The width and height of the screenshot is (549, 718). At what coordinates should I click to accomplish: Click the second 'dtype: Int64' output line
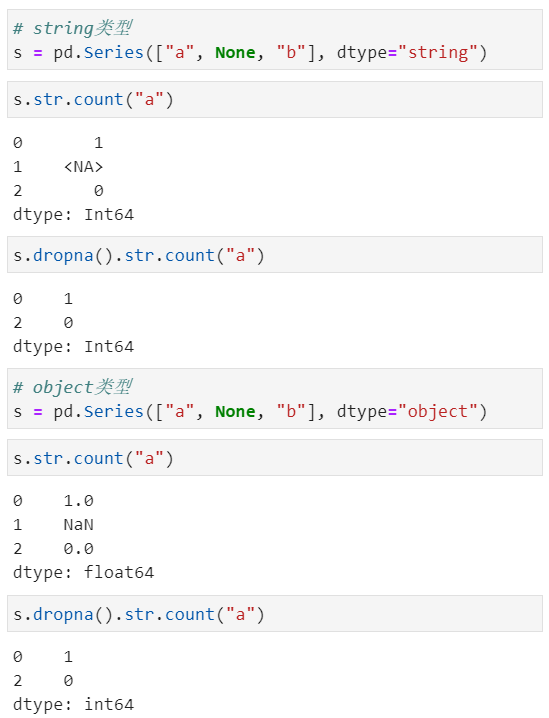coord(73,346)
